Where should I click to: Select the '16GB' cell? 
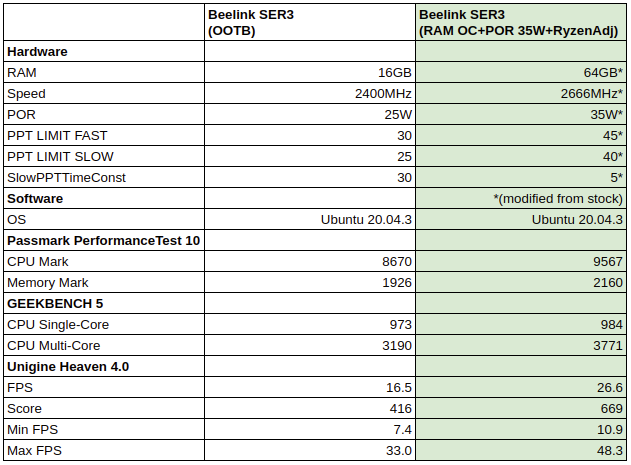tap(310, 72)
